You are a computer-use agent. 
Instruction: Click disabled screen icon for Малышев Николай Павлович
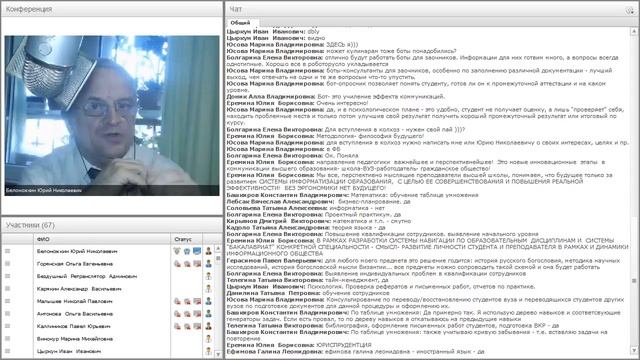[x=197, y=301]
